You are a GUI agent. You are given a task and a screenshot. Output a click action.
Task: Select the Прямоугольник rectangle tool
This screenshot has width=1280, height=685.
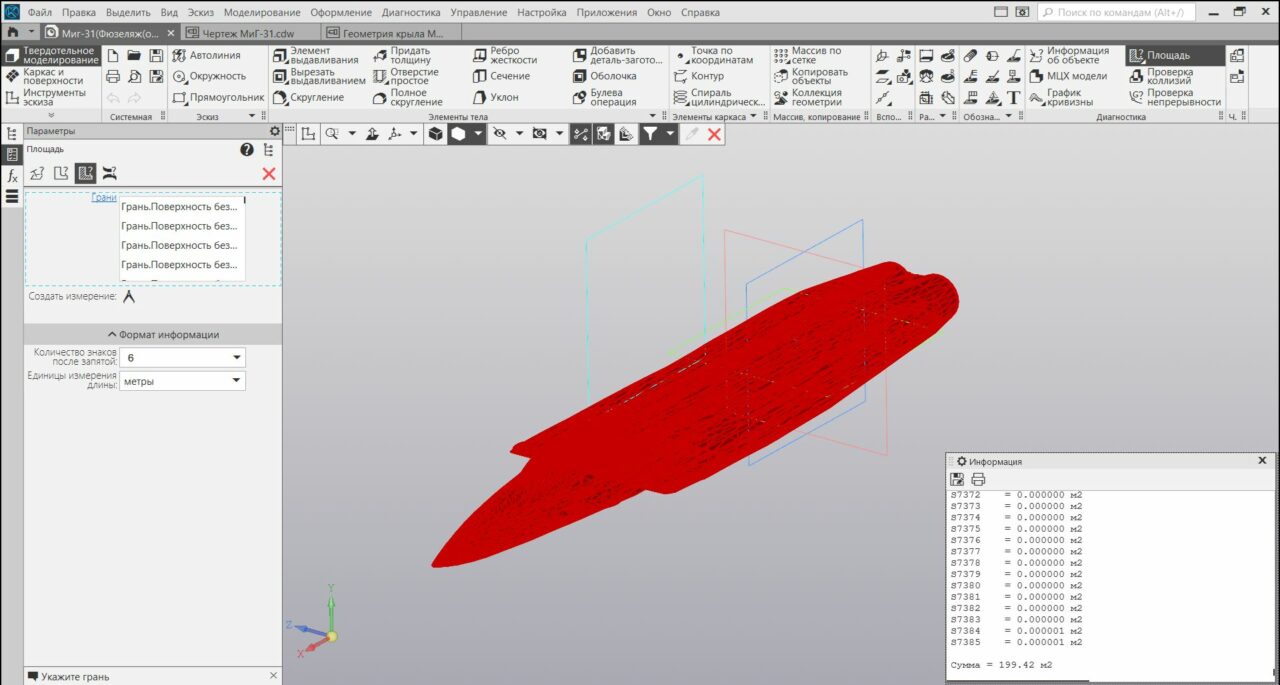(x=218, y=97)
